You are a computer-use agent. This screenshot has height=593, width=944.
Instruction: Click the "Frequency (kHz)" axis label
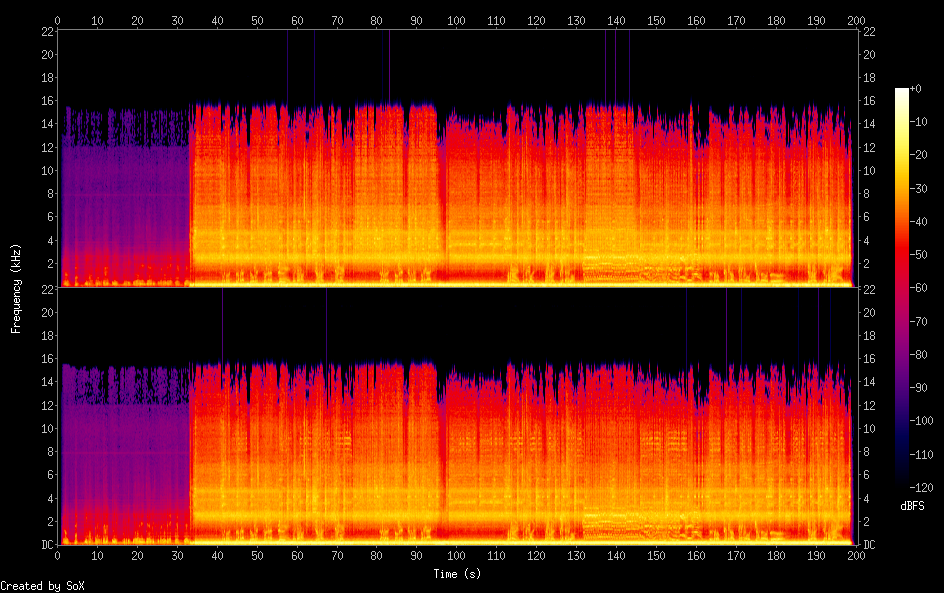tap(16, 287)
